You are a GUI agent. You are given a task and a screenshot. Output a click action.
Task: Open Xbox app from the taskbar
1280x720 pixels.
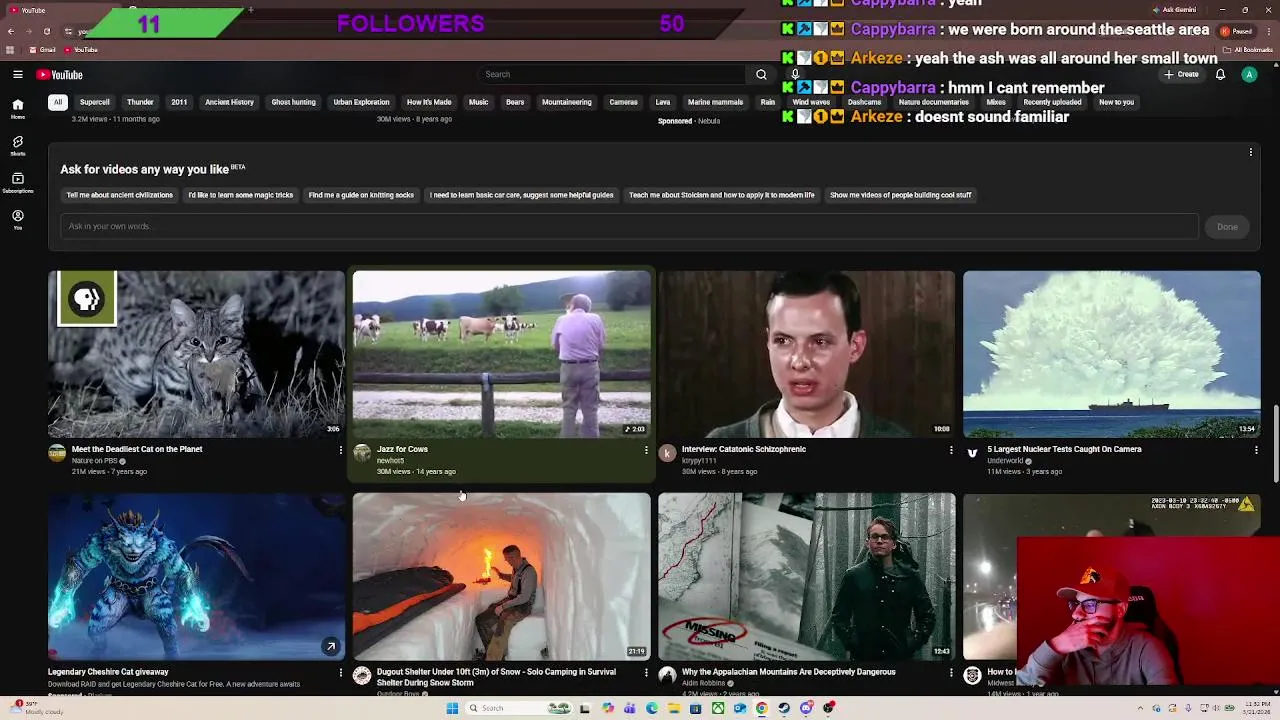718,708
